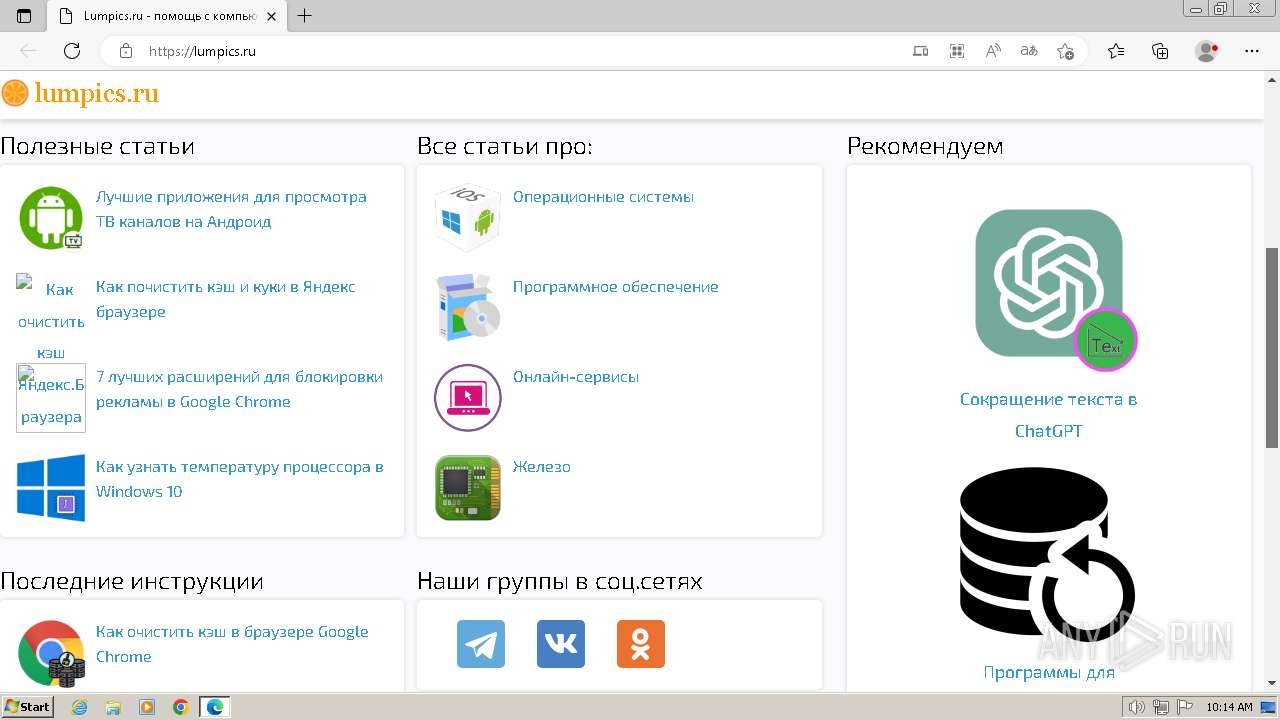Click the broken Яндекс.Браузера image placeholder

click(51, 398)
